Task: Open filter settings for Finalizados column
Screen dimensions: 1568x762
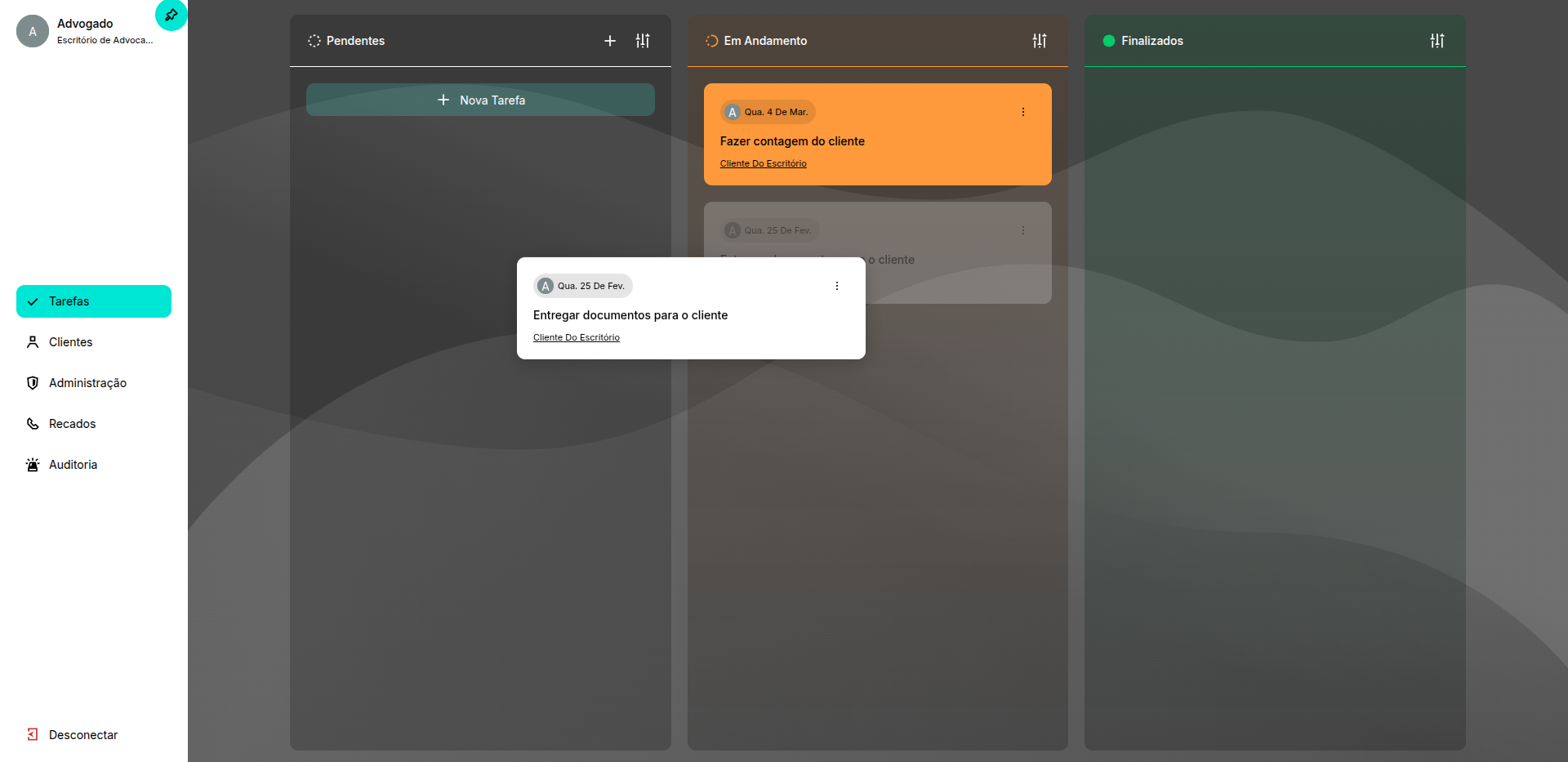Action: 1437,41
